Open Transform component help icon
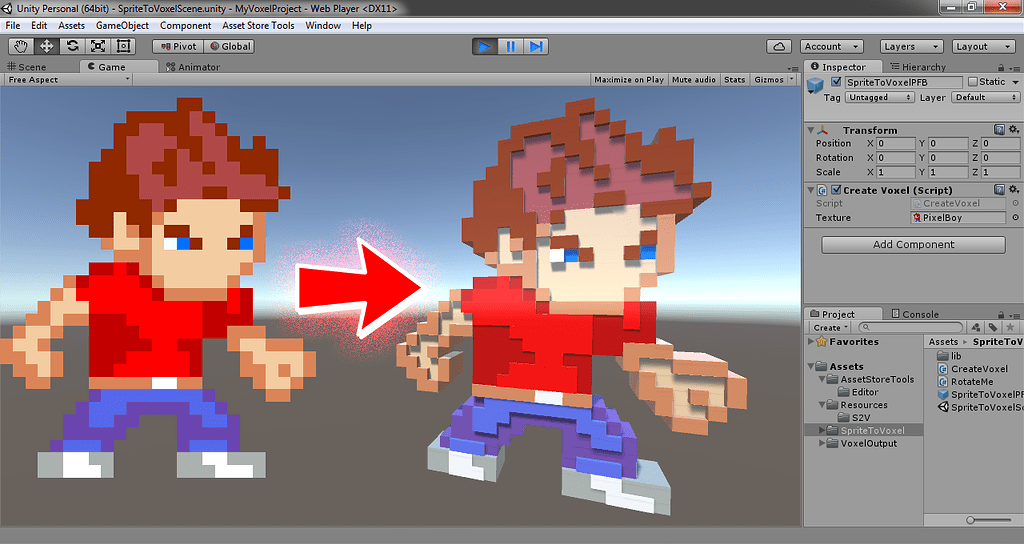Viewport: 1024px width, 544px height. (x=999, y=129)
